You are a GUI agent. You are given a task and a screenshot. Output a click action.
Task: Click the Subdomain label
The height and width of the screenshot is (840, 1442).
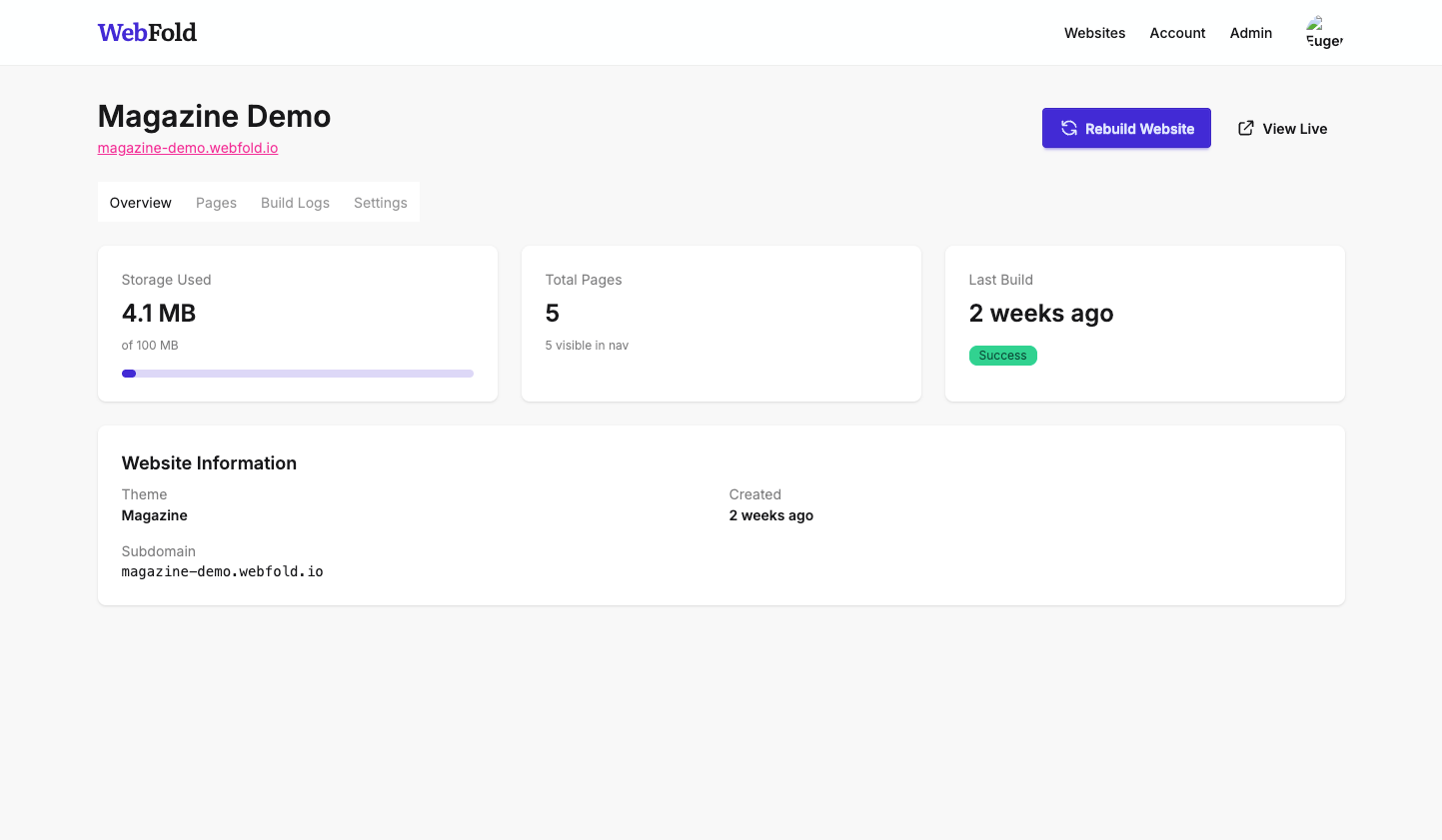click(159, 551)
